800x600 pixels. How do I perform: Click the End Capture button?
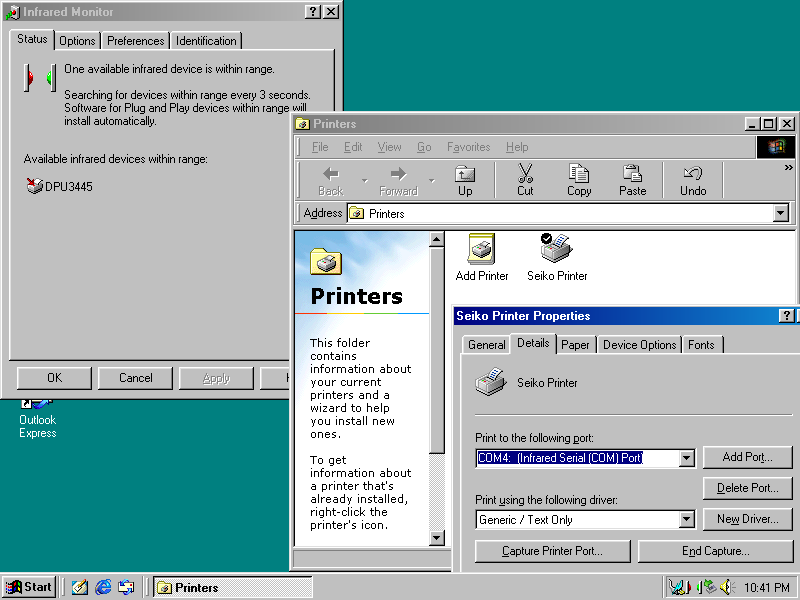point(715,551)
